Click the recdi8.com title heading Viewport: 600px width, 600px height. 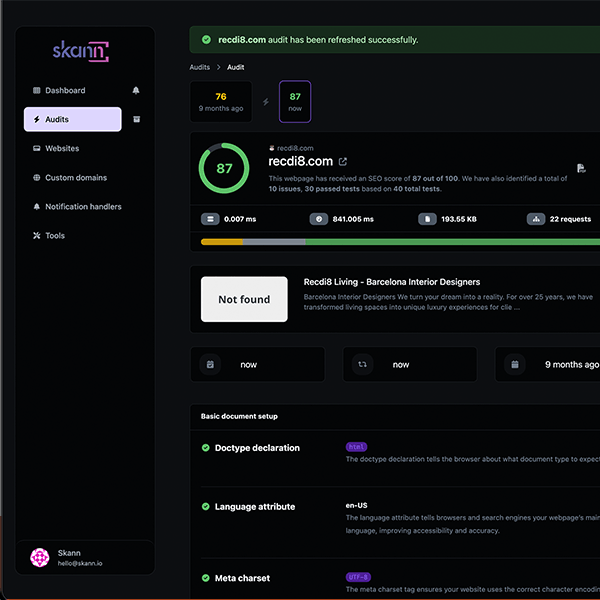point(301,161)
